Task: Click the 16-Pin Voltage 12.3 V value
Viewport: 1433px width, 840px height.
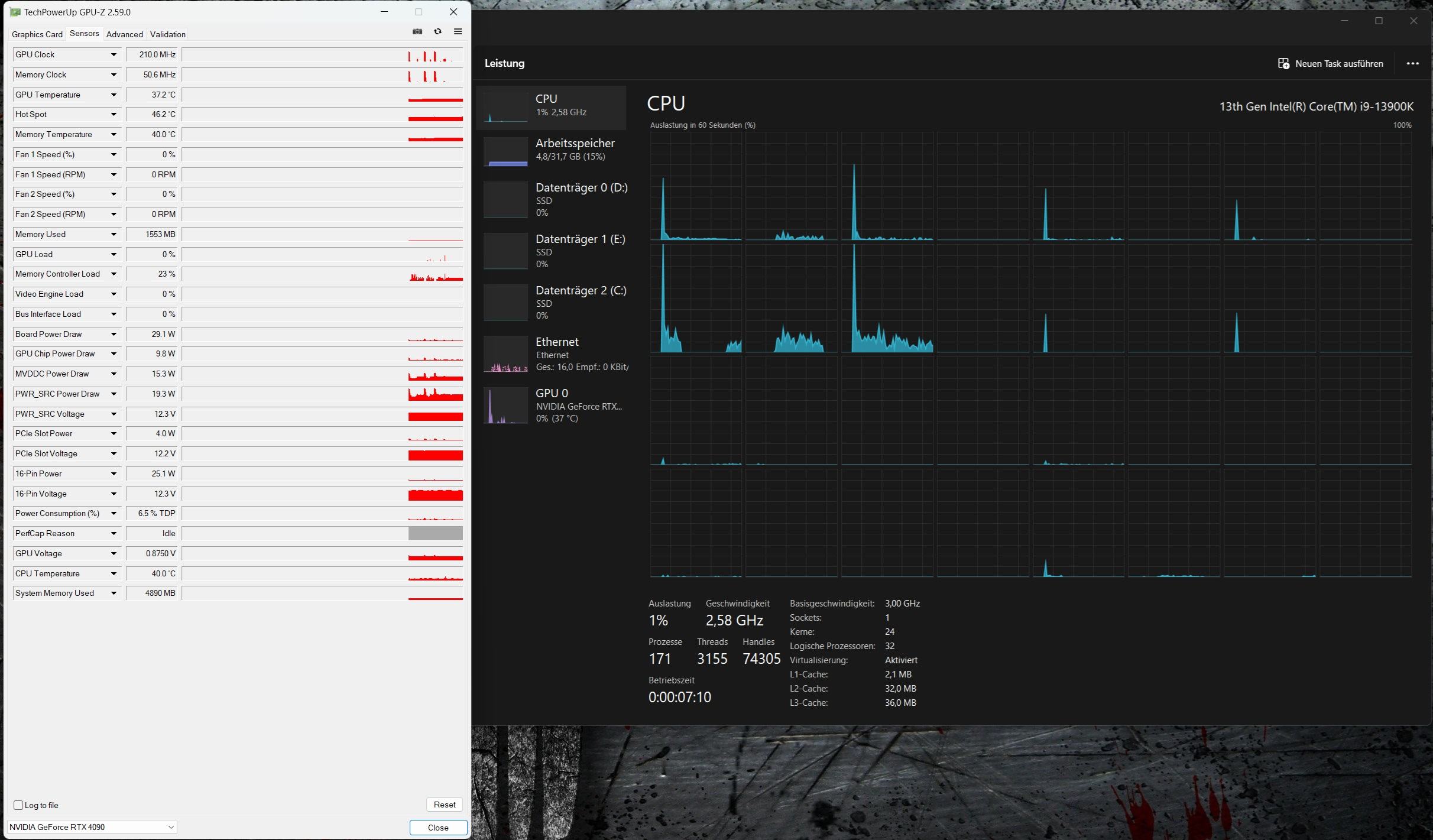Action: 153,494
